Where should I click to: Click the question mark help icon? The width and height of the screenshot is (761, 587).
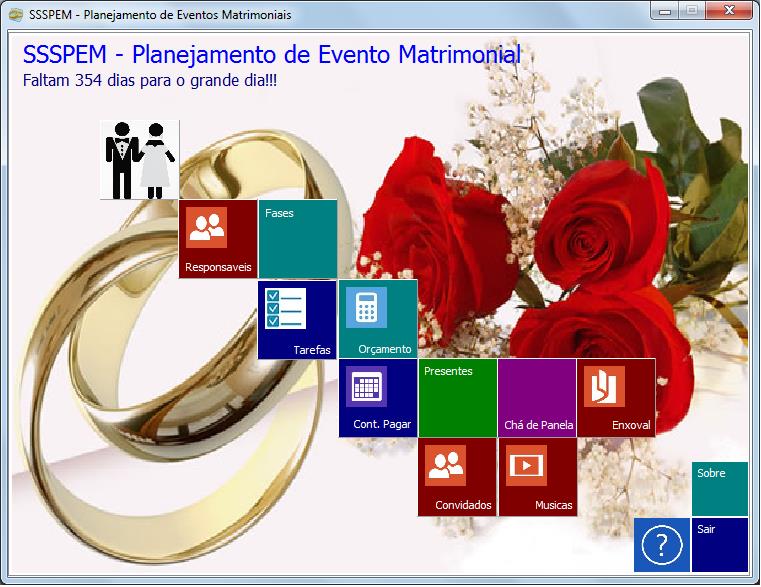(662, 545)
